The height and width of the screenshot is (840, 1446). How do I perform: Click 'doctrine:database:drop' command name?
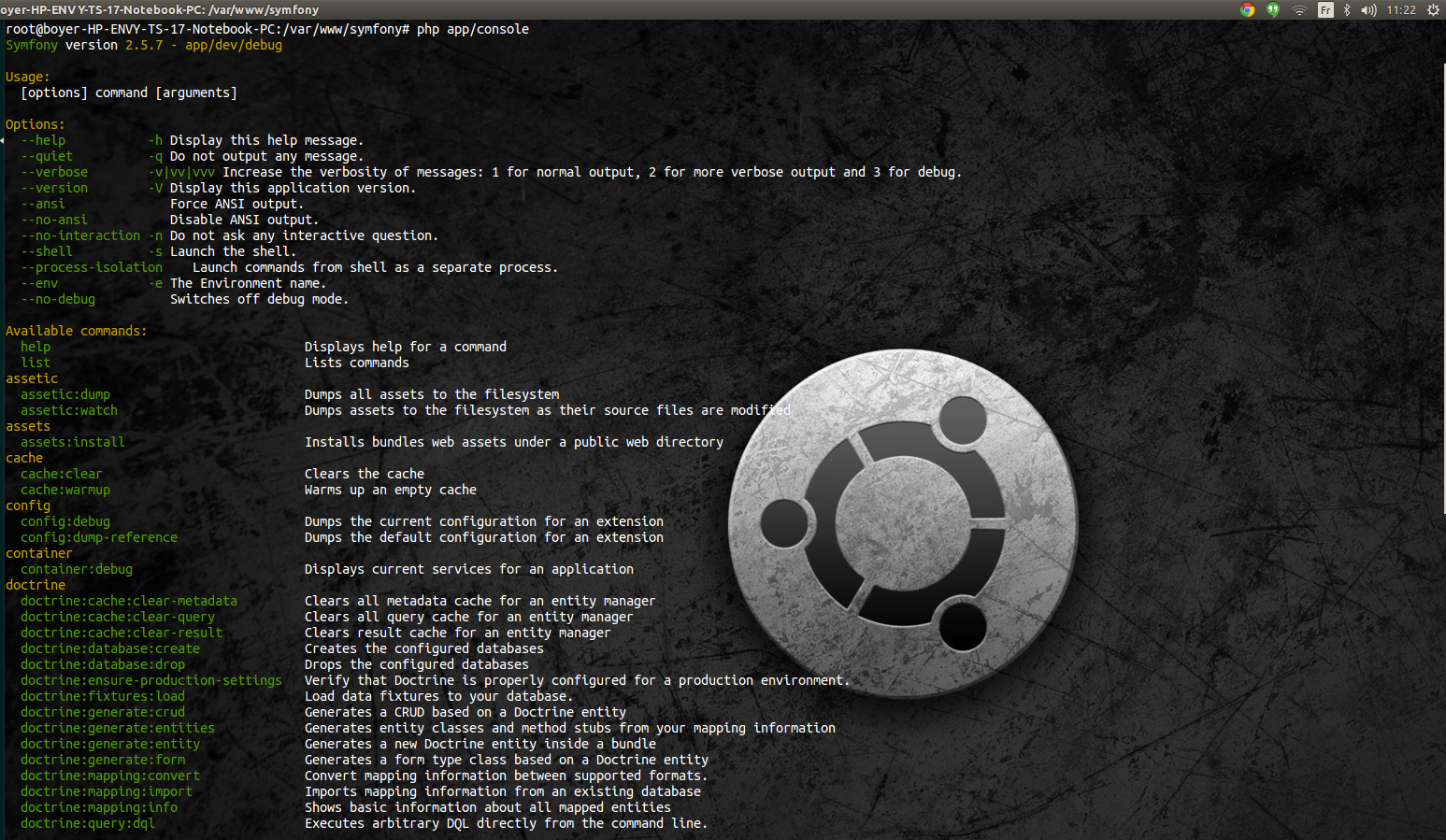103,664
